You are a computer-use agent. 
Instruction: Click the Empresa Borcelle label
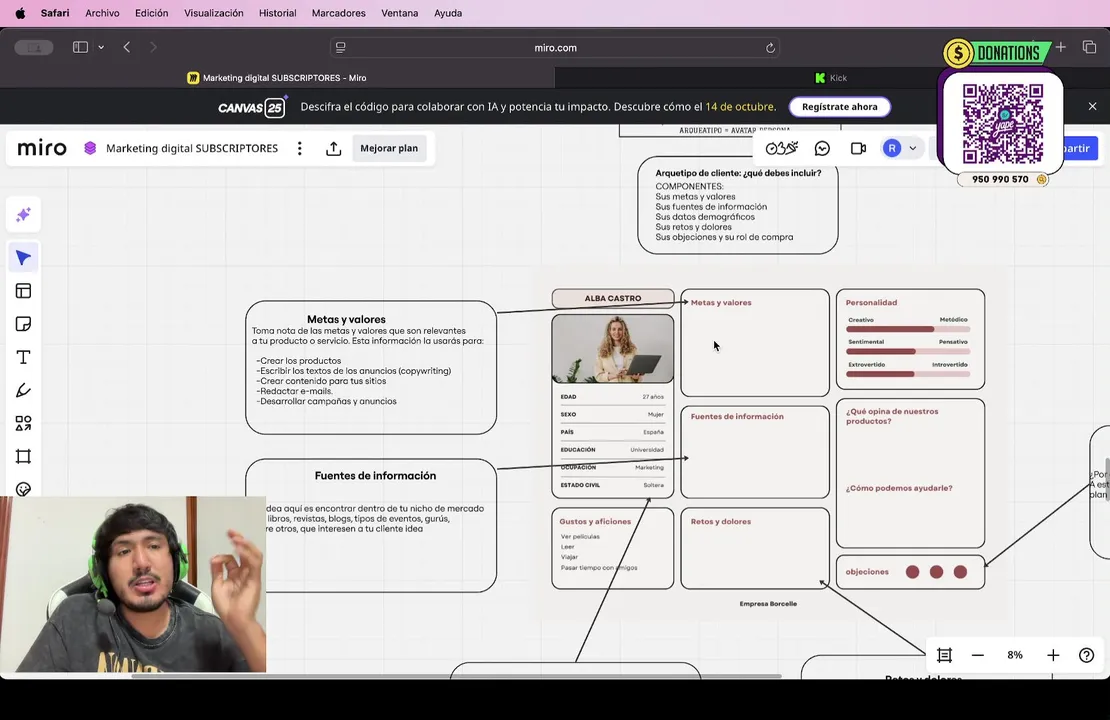pyautogui.click(x=768, y=604)
